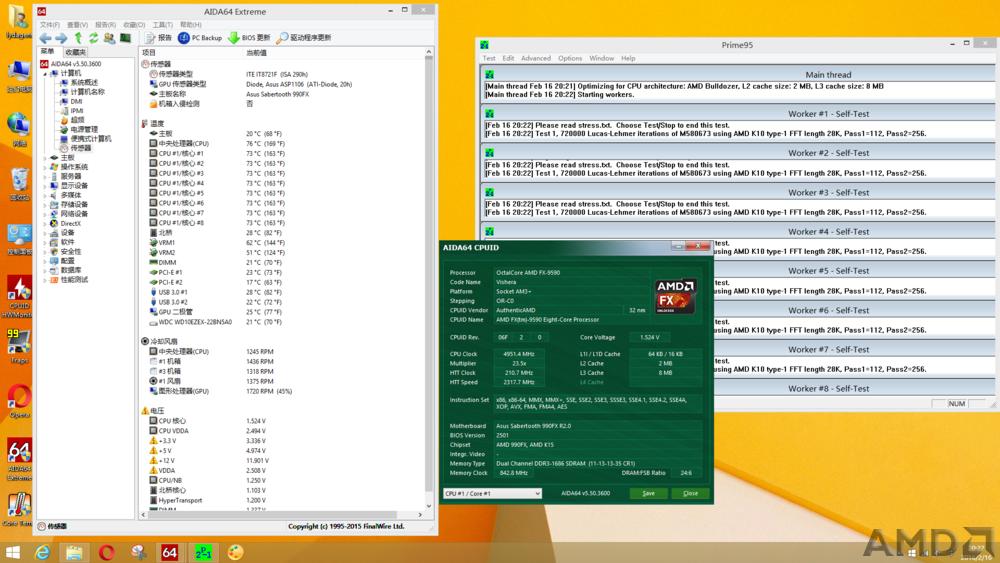Click the green Up arrow toolbar icon

pyautogui.click(x=78, y=38)
